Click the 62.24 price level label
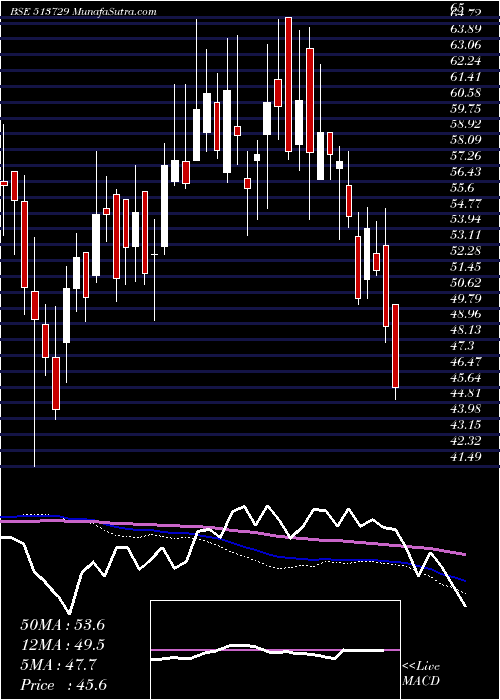 click(x=466, y=61)
